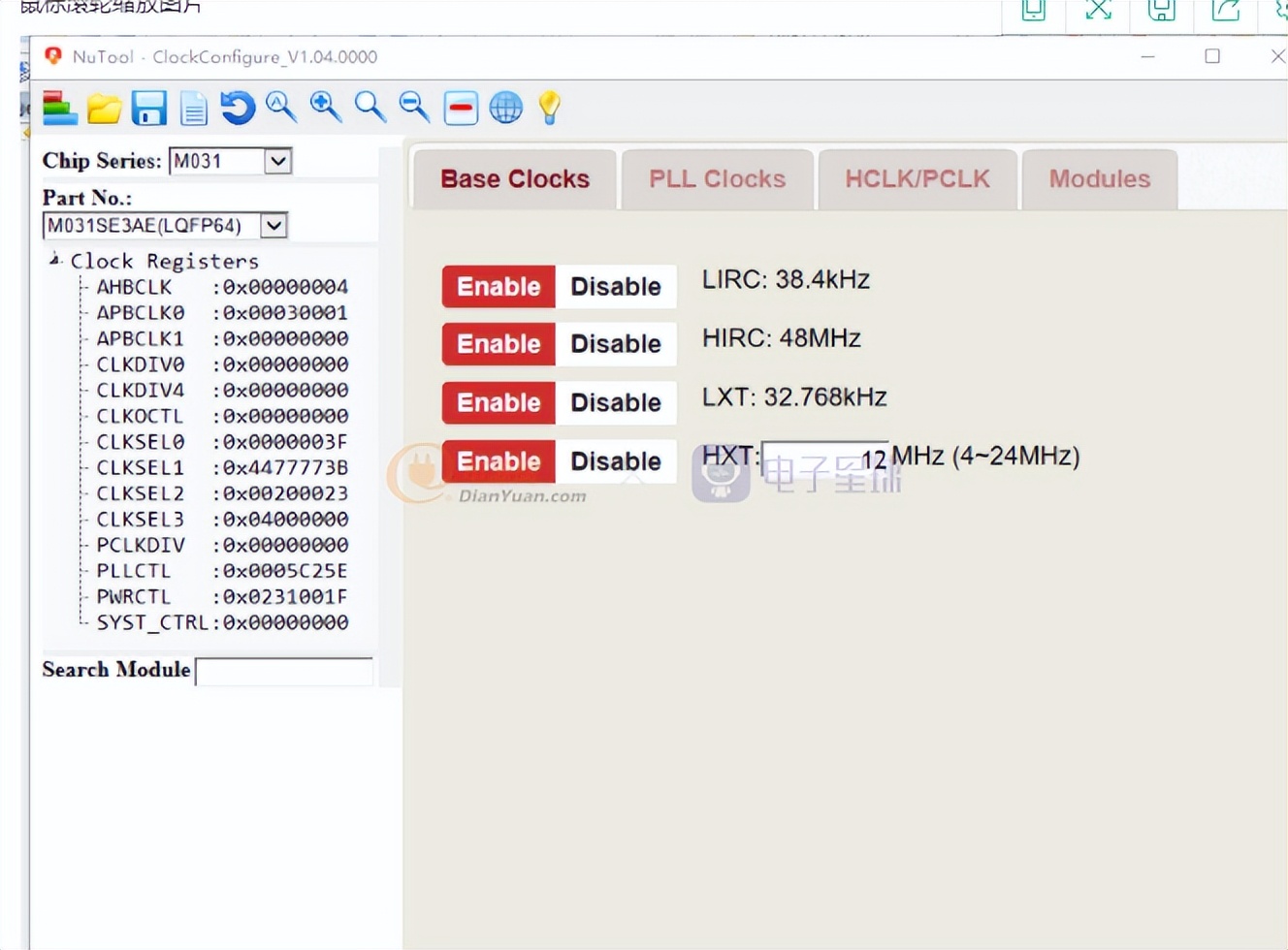Zoom in with the plus magnifier icon
Viewport: 1288px width, 950px height.
coord(326,107)
